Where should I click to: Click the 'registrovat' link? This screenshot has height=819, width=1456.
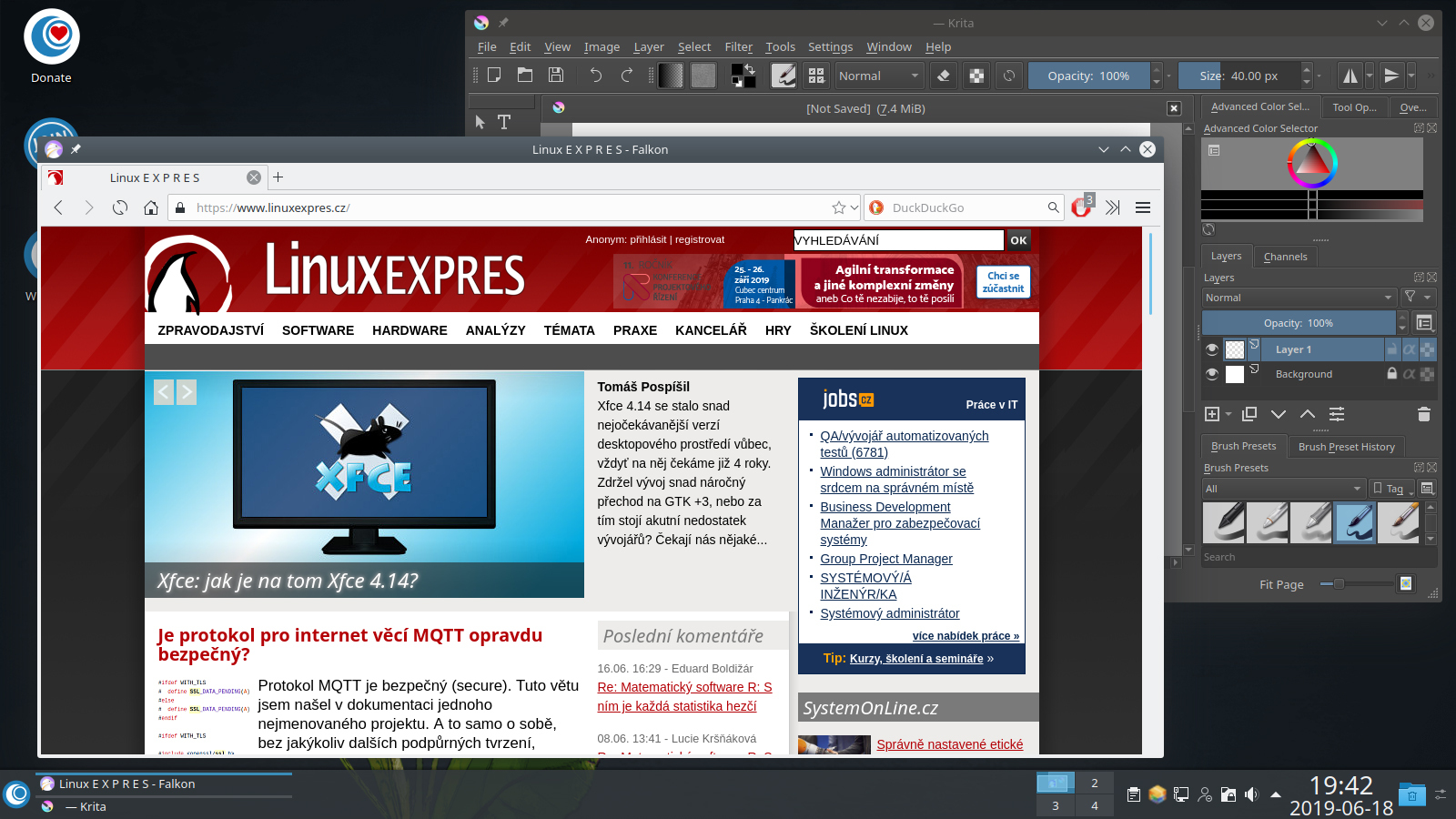click(x=700, y=239)
